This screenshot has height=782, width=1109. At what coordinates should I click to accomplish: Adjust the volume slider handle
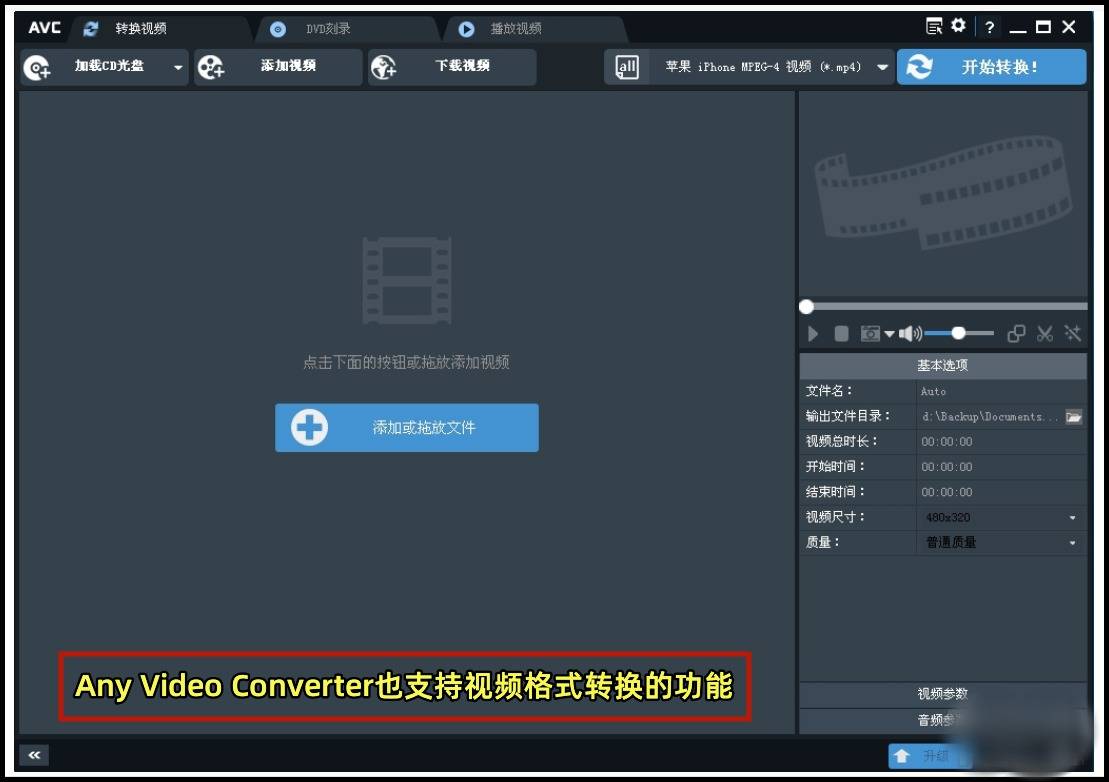[958, 333]
